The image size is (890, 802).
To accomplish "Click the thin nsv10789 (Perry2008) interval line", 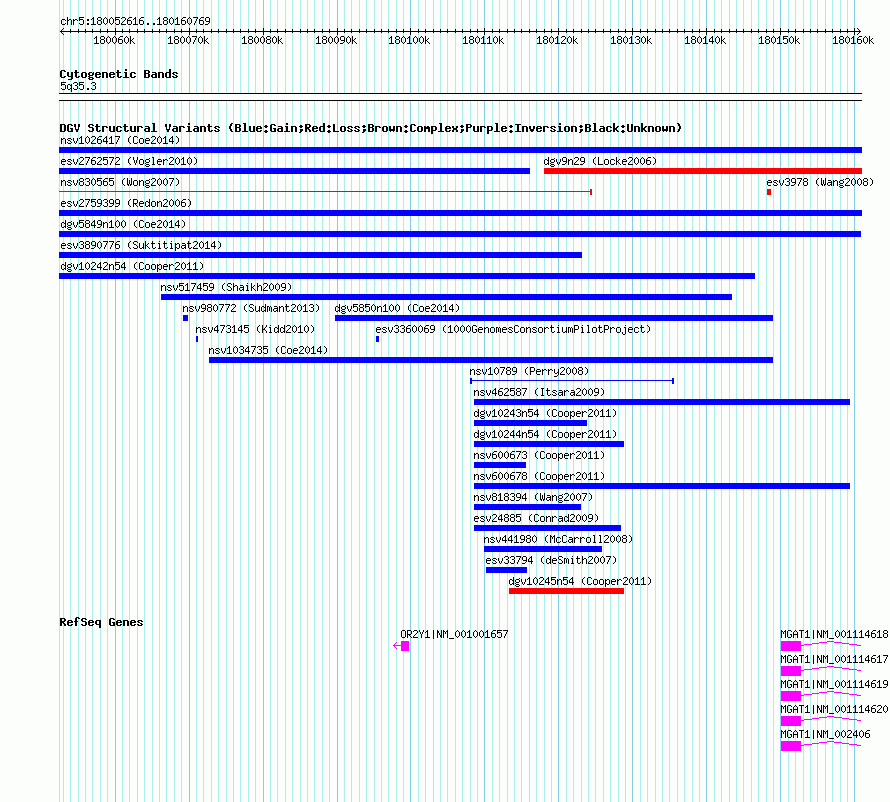I will (572, 381).
